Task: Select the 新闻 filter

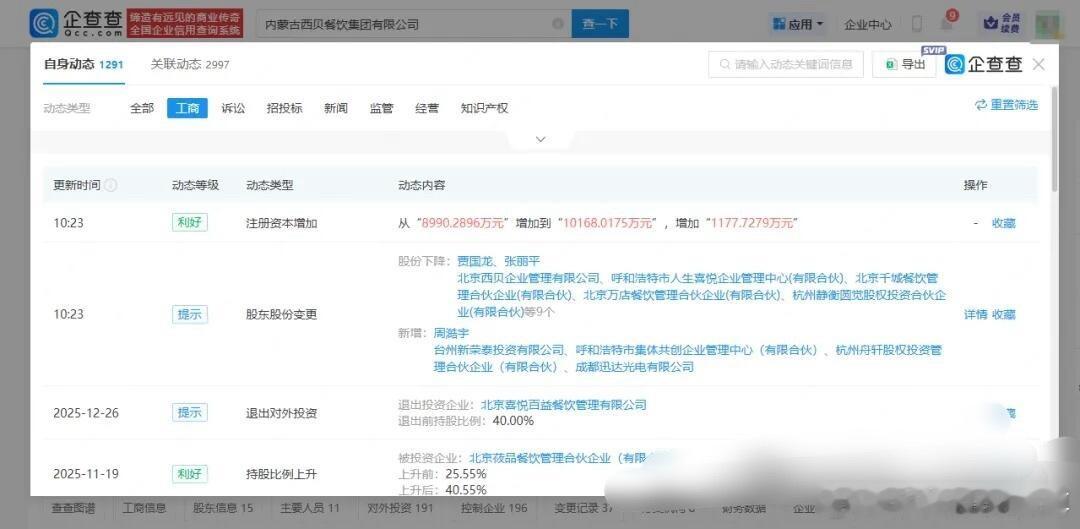Action: tap(336, 108)
